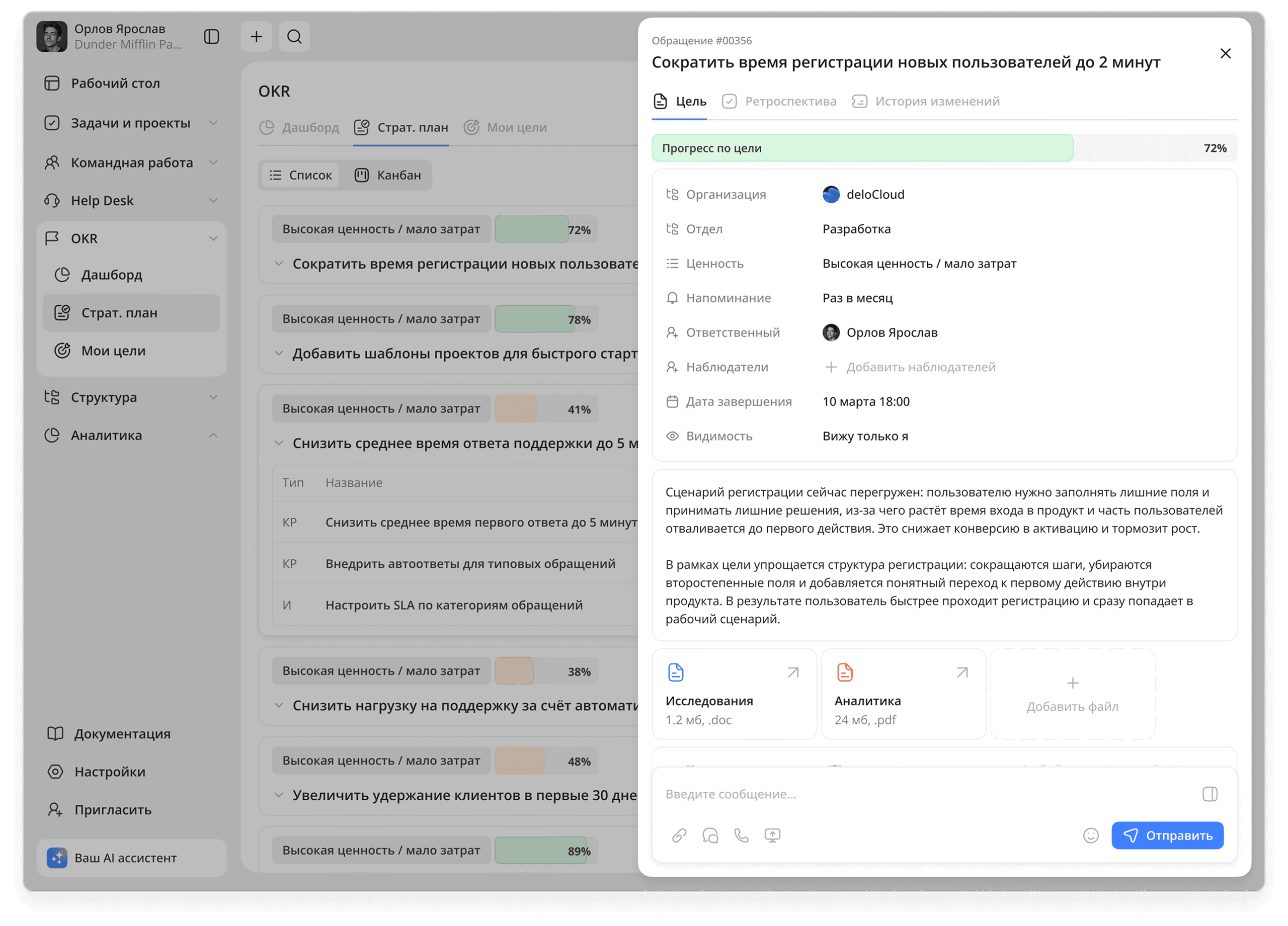Click the Прогресс по цели bar
1288x926 pixels.
click(944, 148)
